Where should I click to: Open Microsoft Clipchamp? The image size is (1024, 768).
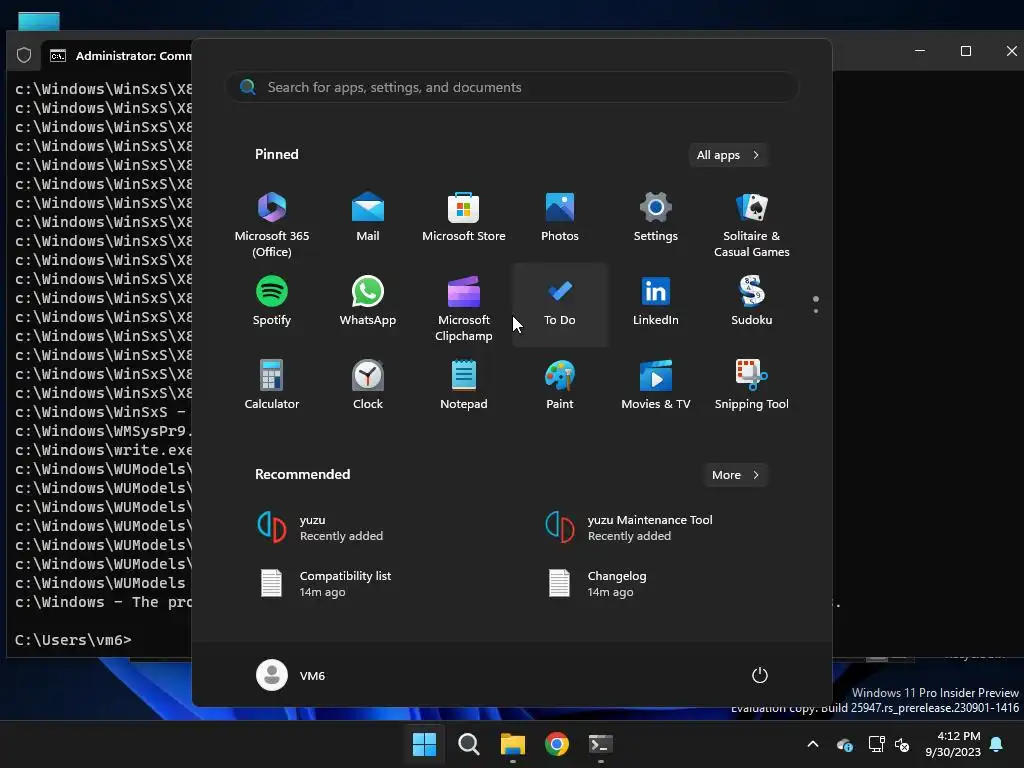(464, 308)
